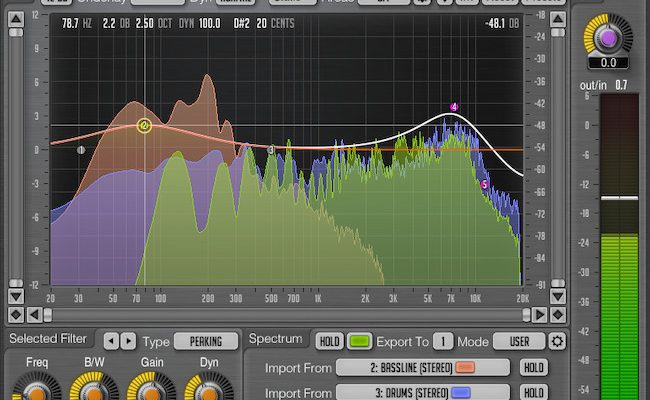Click grey filter node 1 at left
Image resolution: width=650 pixels, height=400 pixels.
coord(81,150)
